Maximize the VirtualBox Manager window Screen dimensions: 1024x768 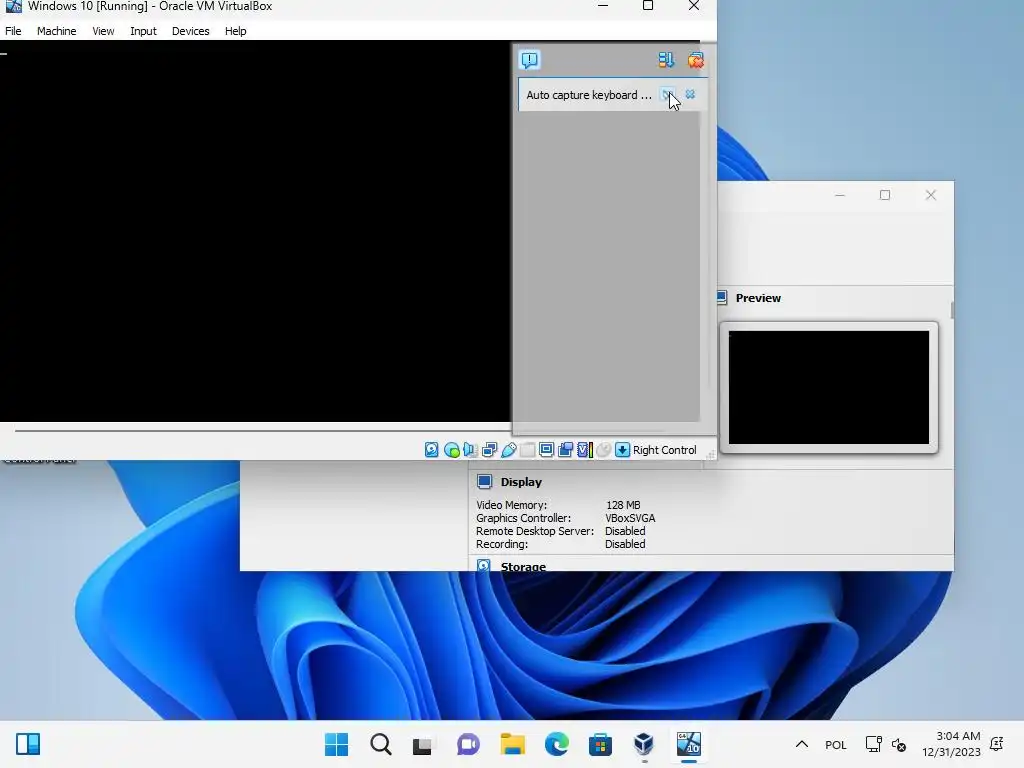point(885,195)
